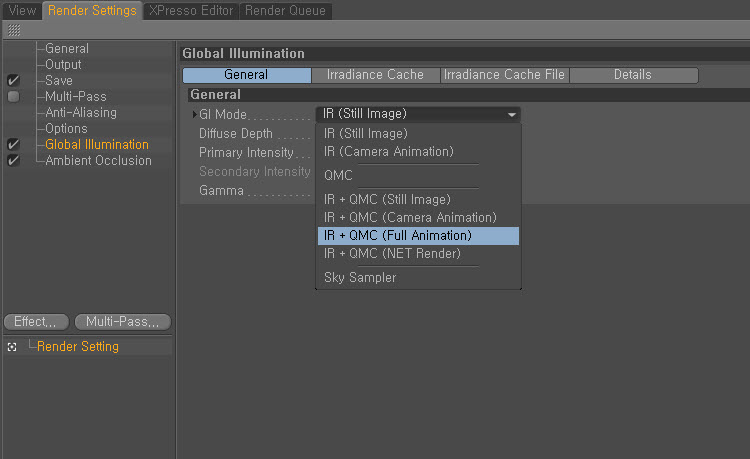
Task: Select the Render Setting preset entry
Action: pyautogui.click(x=77, y=347)
